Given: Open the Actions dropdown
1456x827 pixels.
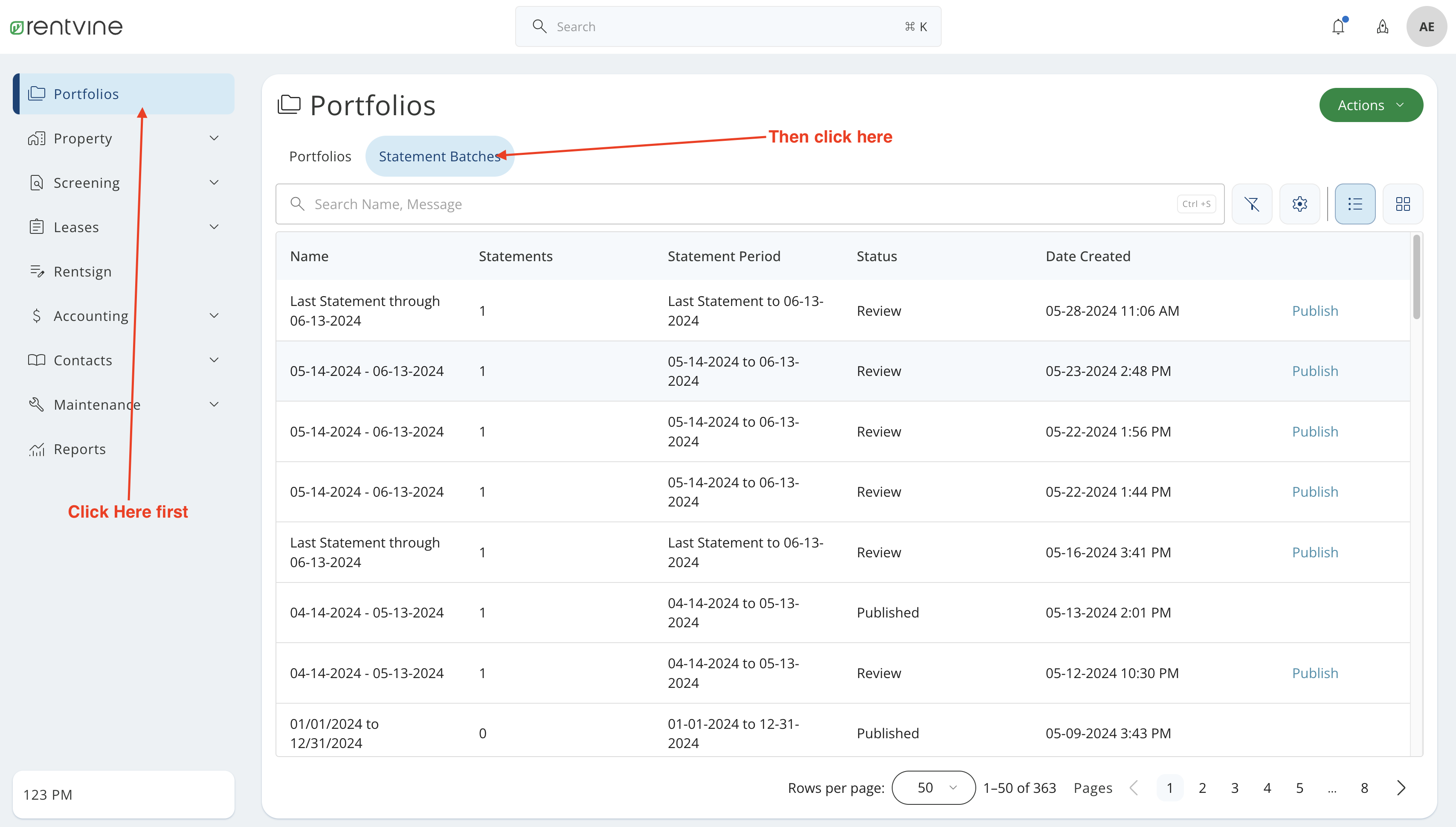Looking at the screenshot, I should [1370, 105].
